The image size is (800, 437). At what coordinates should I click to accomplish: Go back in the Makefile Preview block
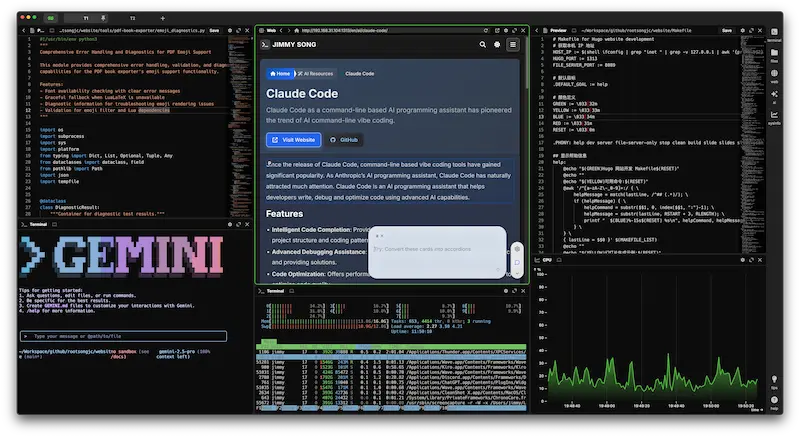point(536,31)
